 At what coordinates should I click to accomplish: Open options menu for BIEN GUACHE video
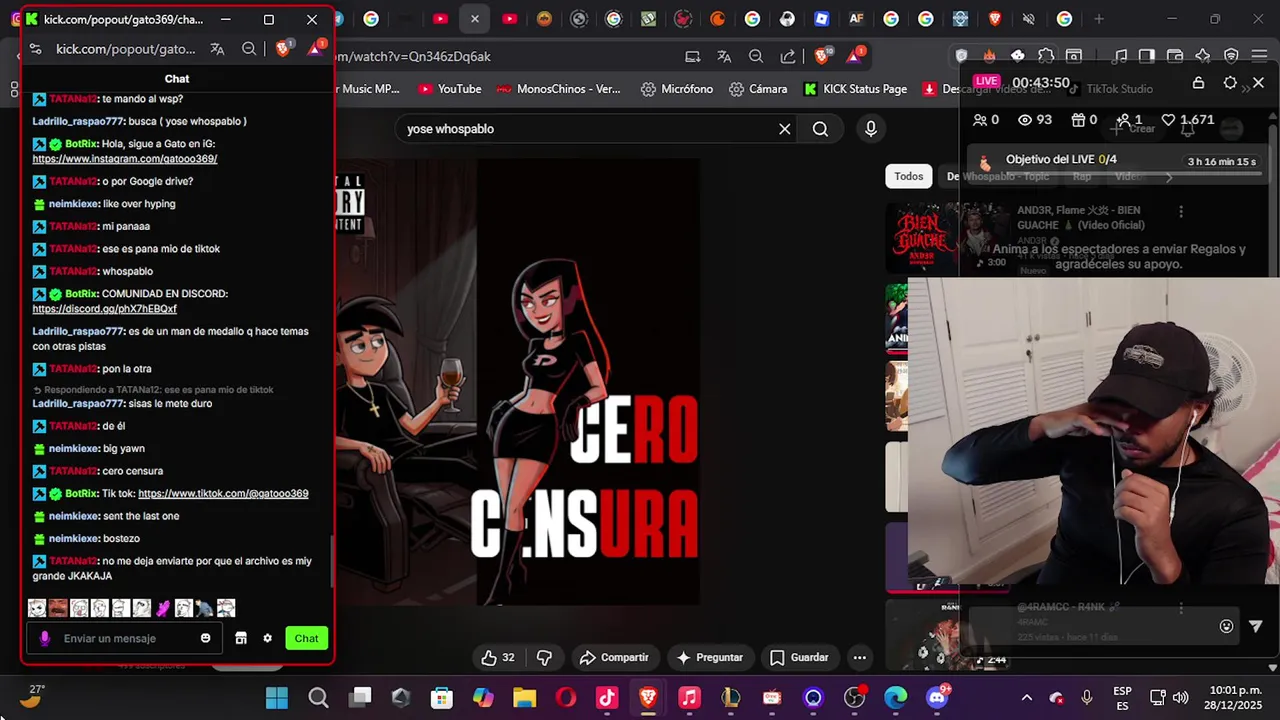1181,211
